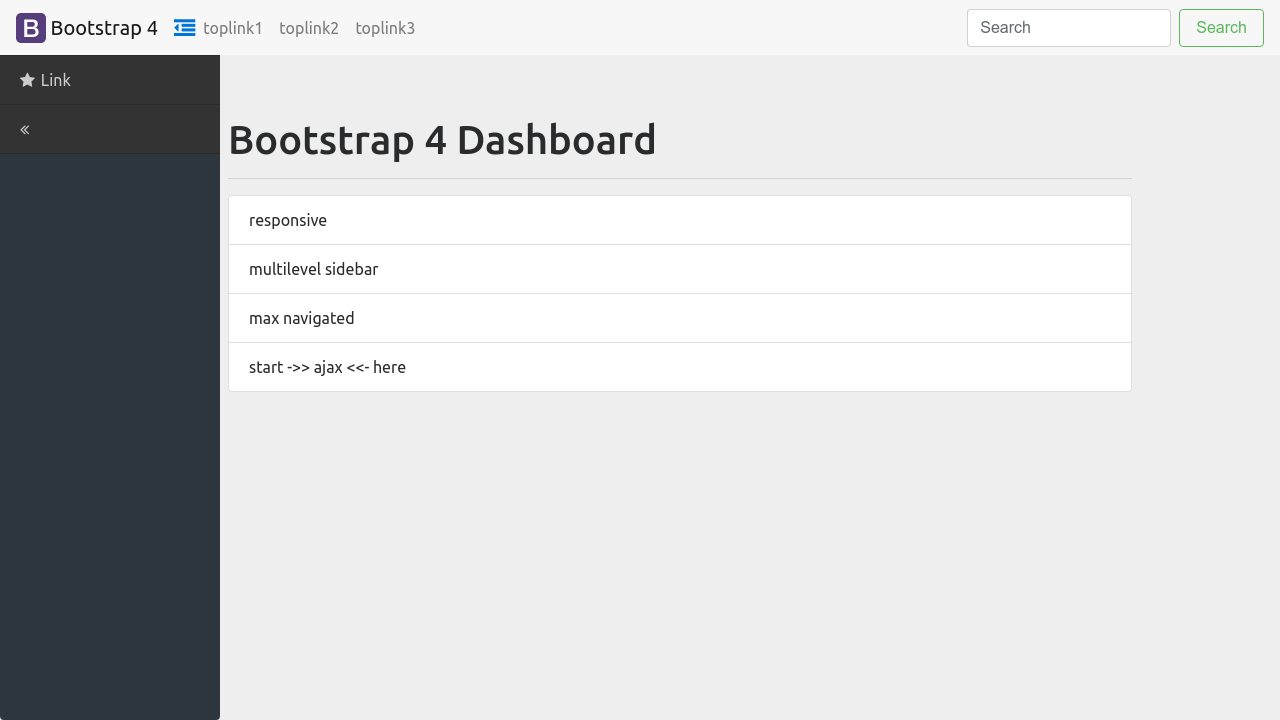The image size is (1280, 720).
Task: Open toplink1 in the navbar
Action: click(x=233, y=28)
